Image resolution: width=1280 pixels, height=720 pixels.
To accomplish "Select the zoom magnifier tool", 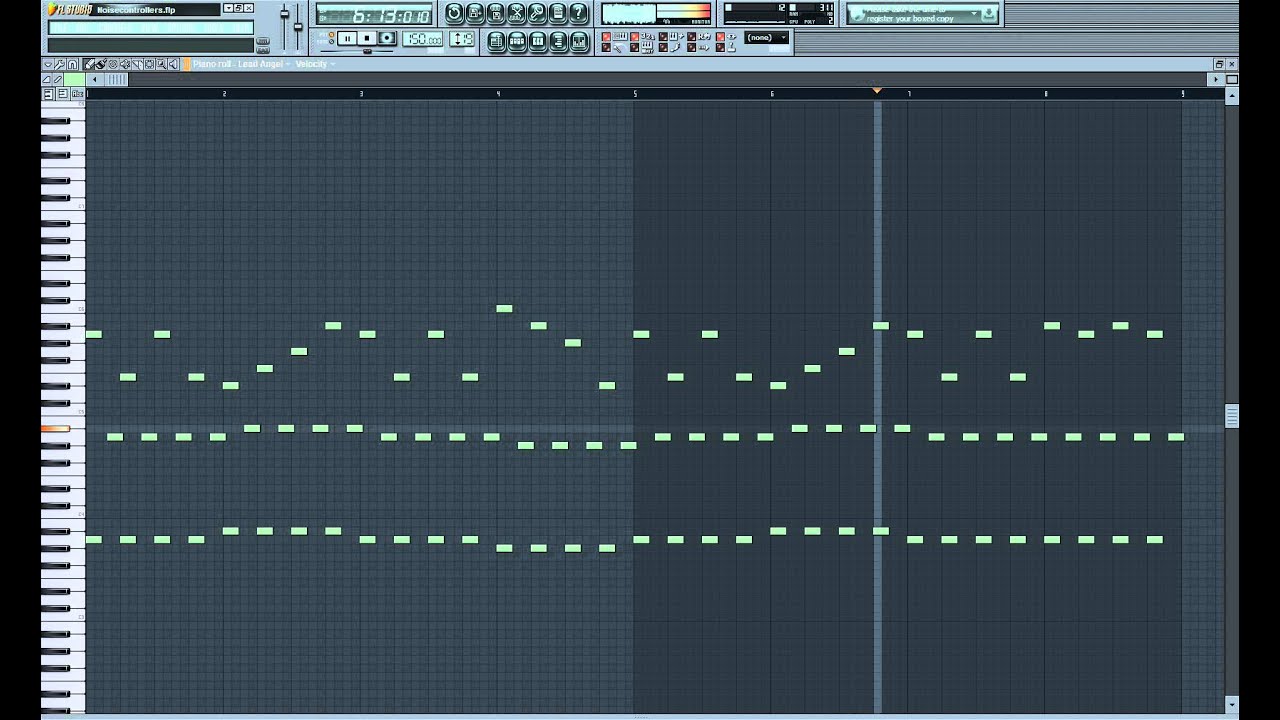I will coord(161,64).
